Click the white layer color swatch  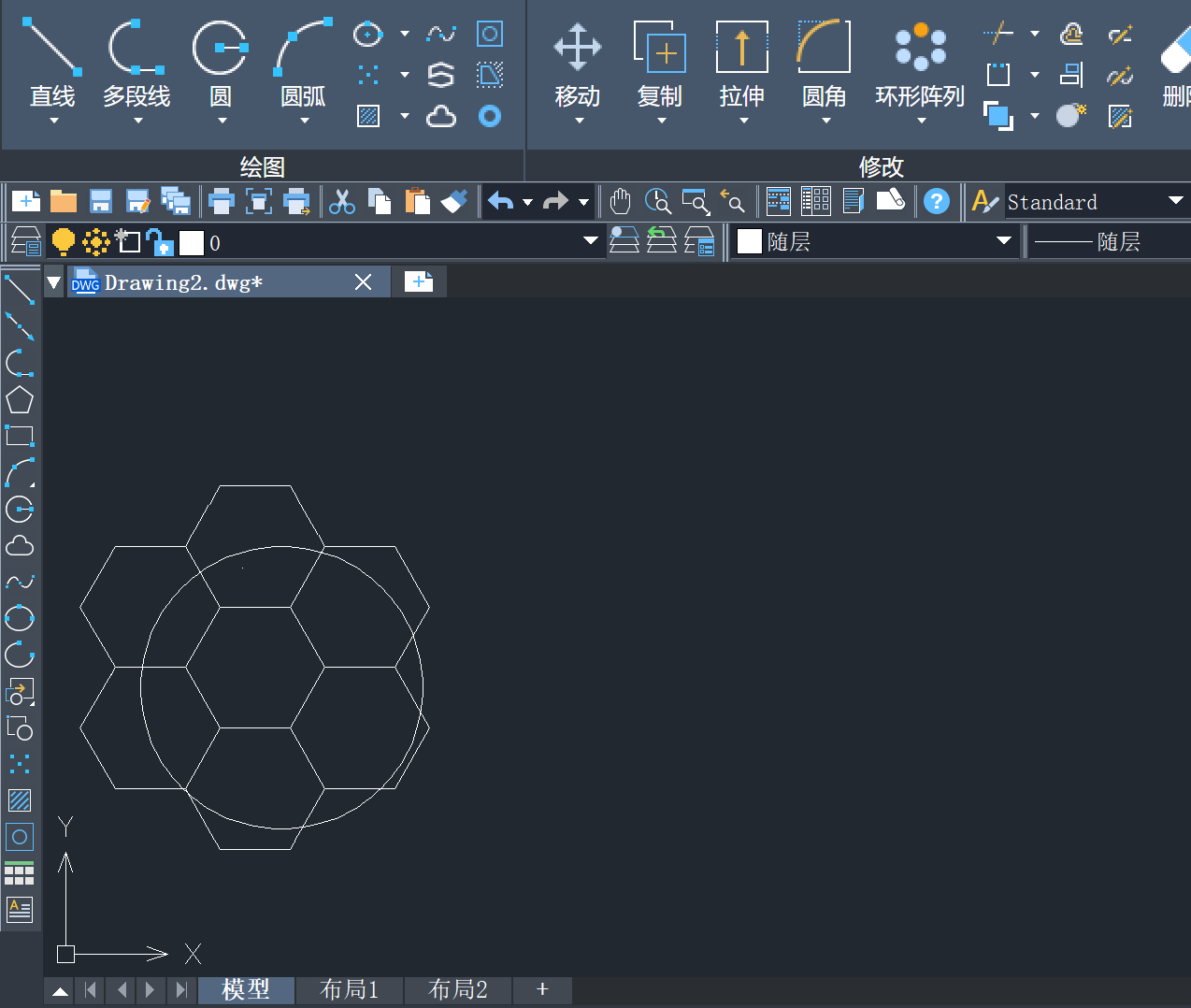(192, 243)
